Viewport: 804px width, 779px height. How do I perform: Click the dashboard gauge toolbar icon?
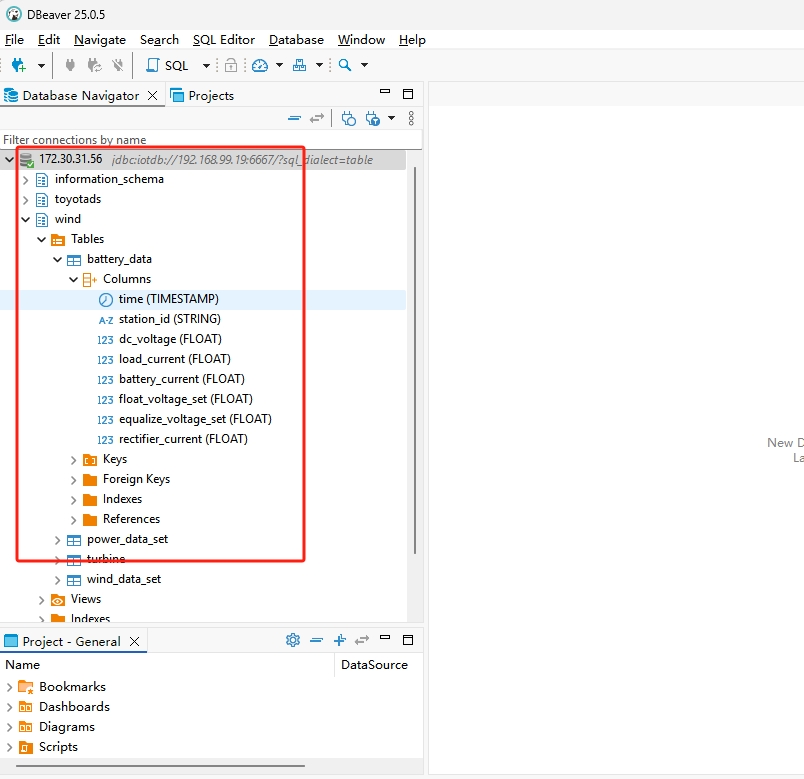pos(260,65)
